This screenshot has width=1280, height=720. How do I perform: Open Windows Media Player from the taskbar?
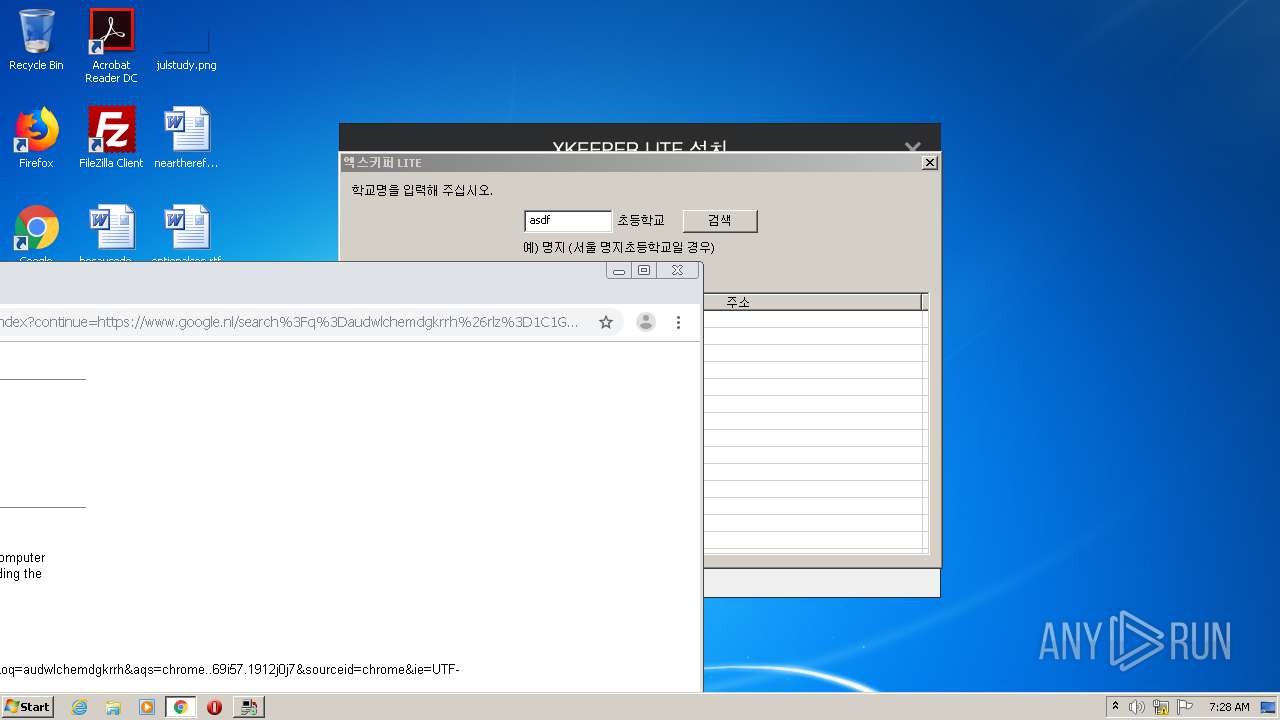tap(147, 707)
